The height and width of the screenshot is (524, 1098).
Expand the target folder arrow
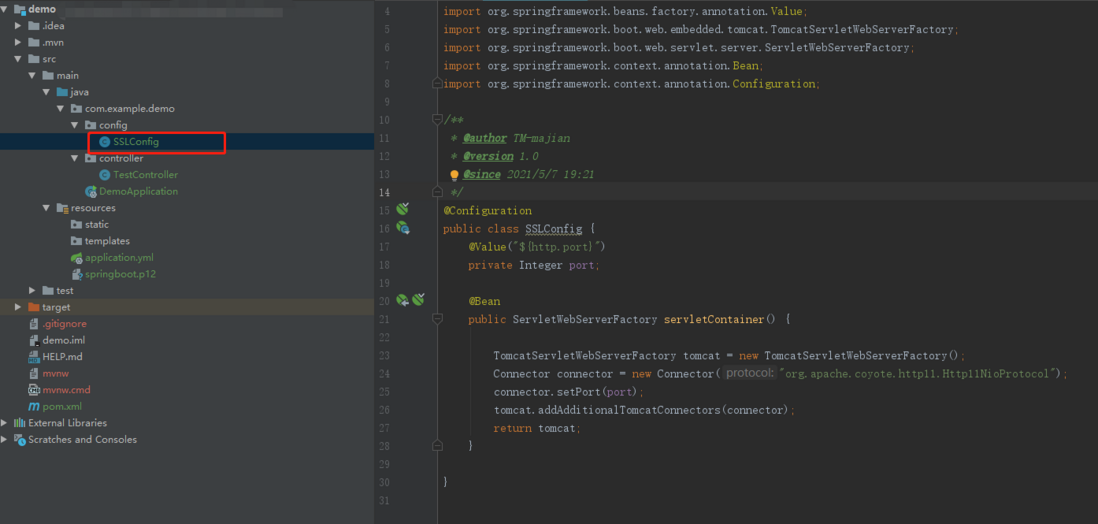tap(18, 307)
